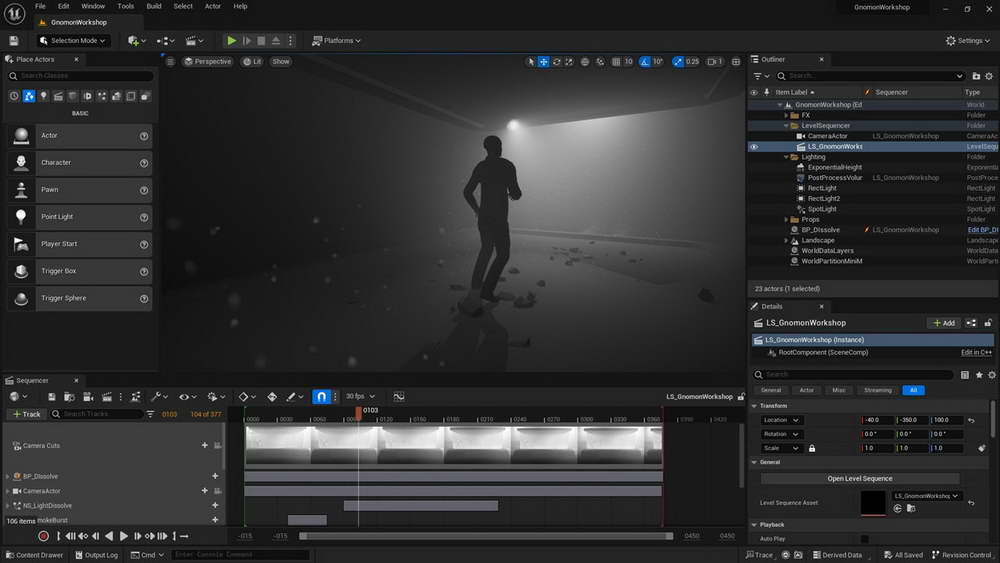1000x563 pixels.
Task: Open the Sequencer curve editor
Action: [x=399, y=397]
